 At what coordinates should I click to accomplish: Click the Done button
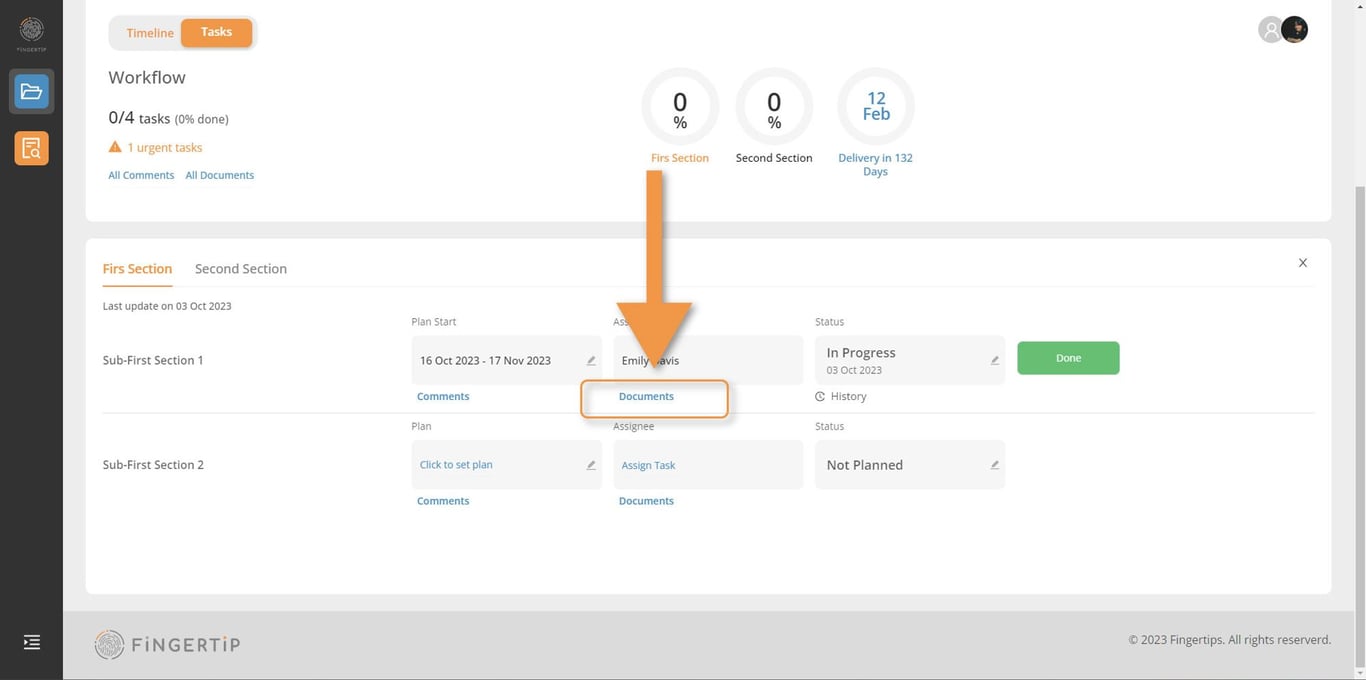click(x=1068, y=358)
